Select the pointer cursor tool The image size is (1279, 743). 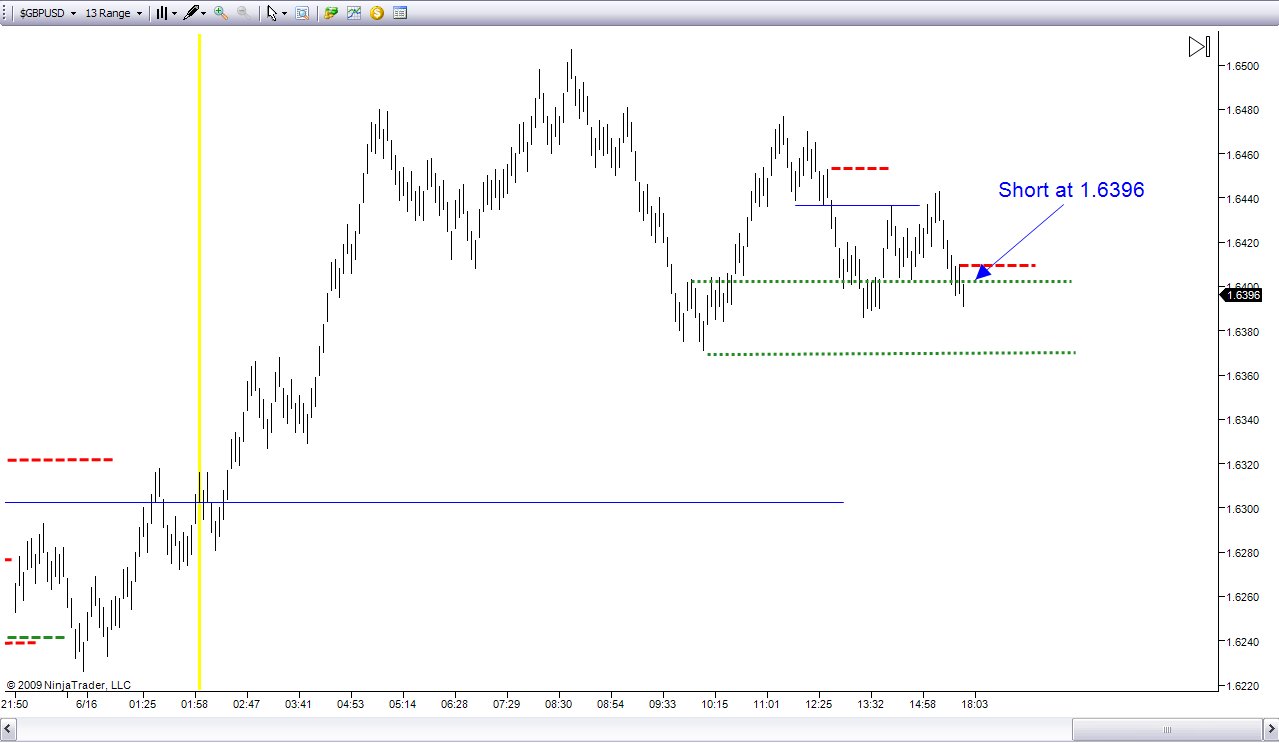[x=271, y=14]
